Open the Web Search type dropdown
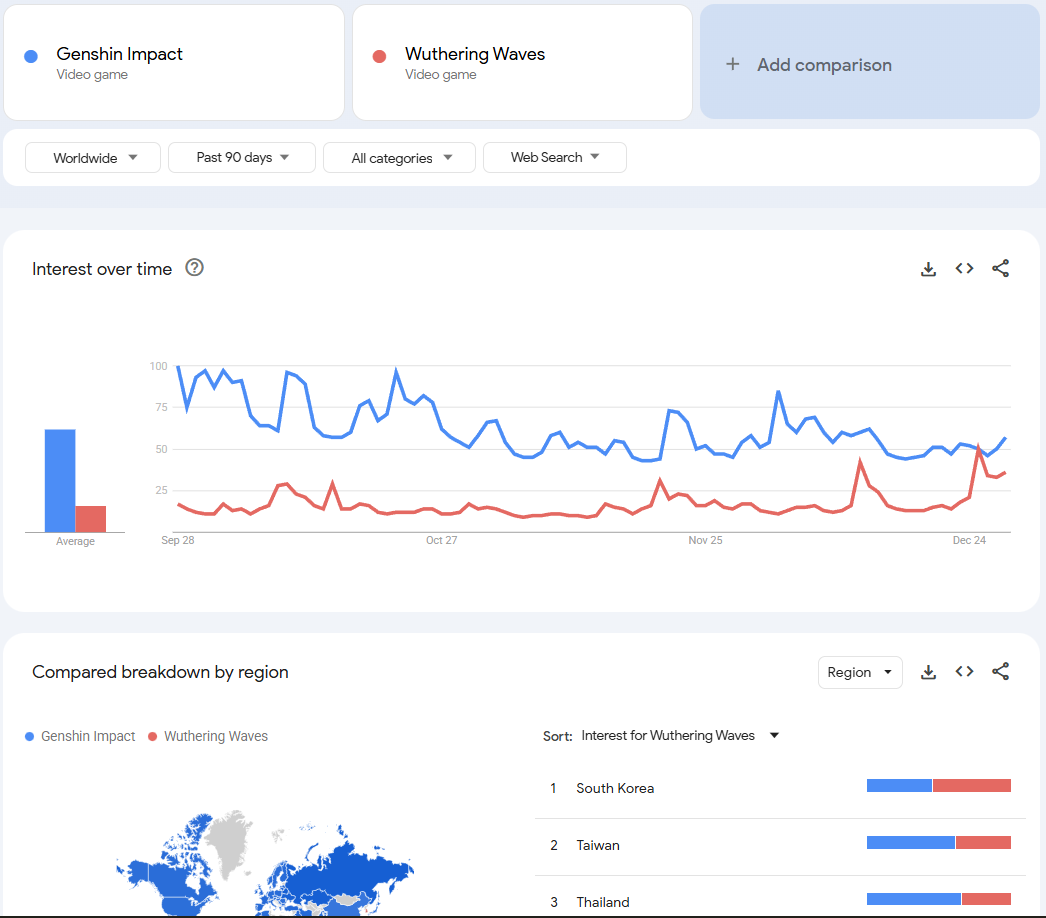The height and width of the screenshot is (918, 1046). (554, 157)
